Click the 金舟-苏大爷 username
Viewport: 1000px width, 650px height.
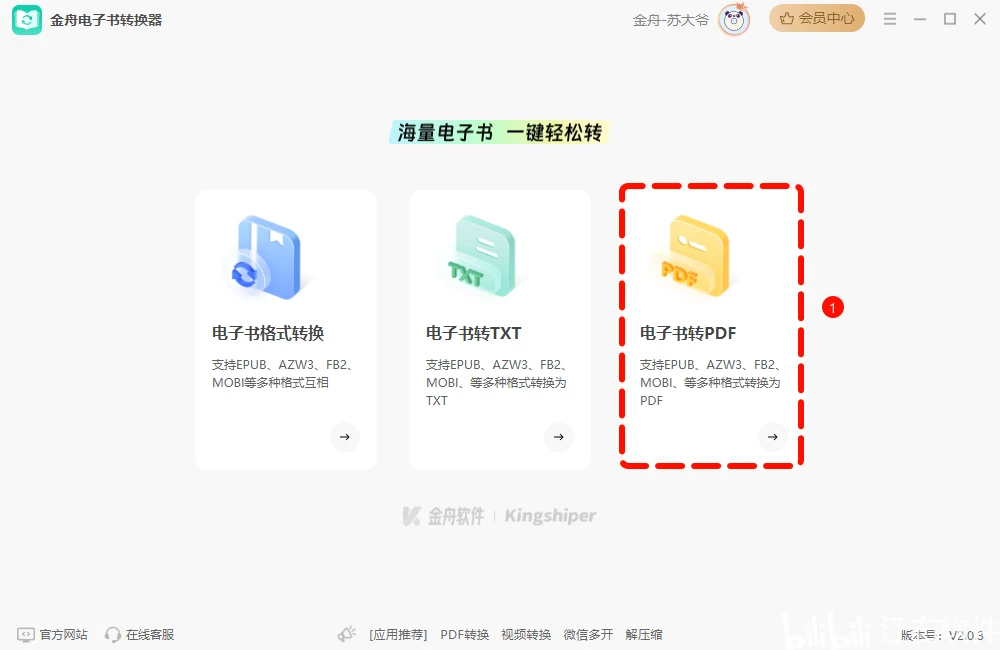tap(670, 20)
